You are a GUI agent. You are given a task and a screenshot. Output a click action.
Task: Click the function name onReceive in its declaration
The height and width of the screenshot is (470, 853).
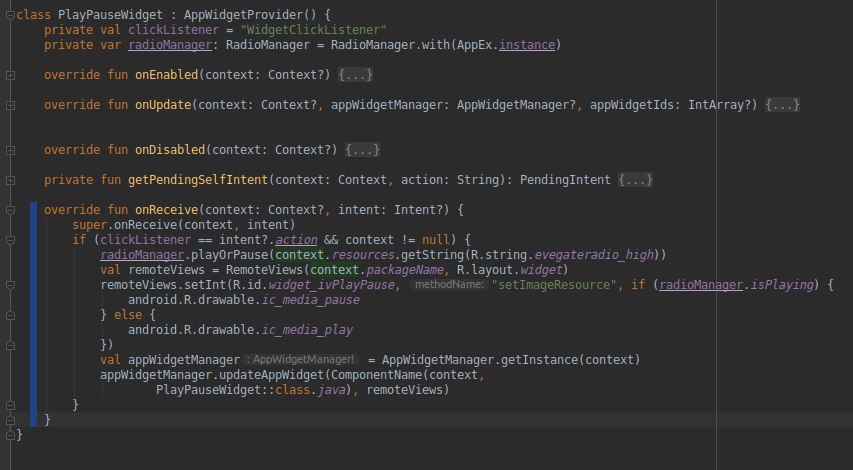(166, 210)
